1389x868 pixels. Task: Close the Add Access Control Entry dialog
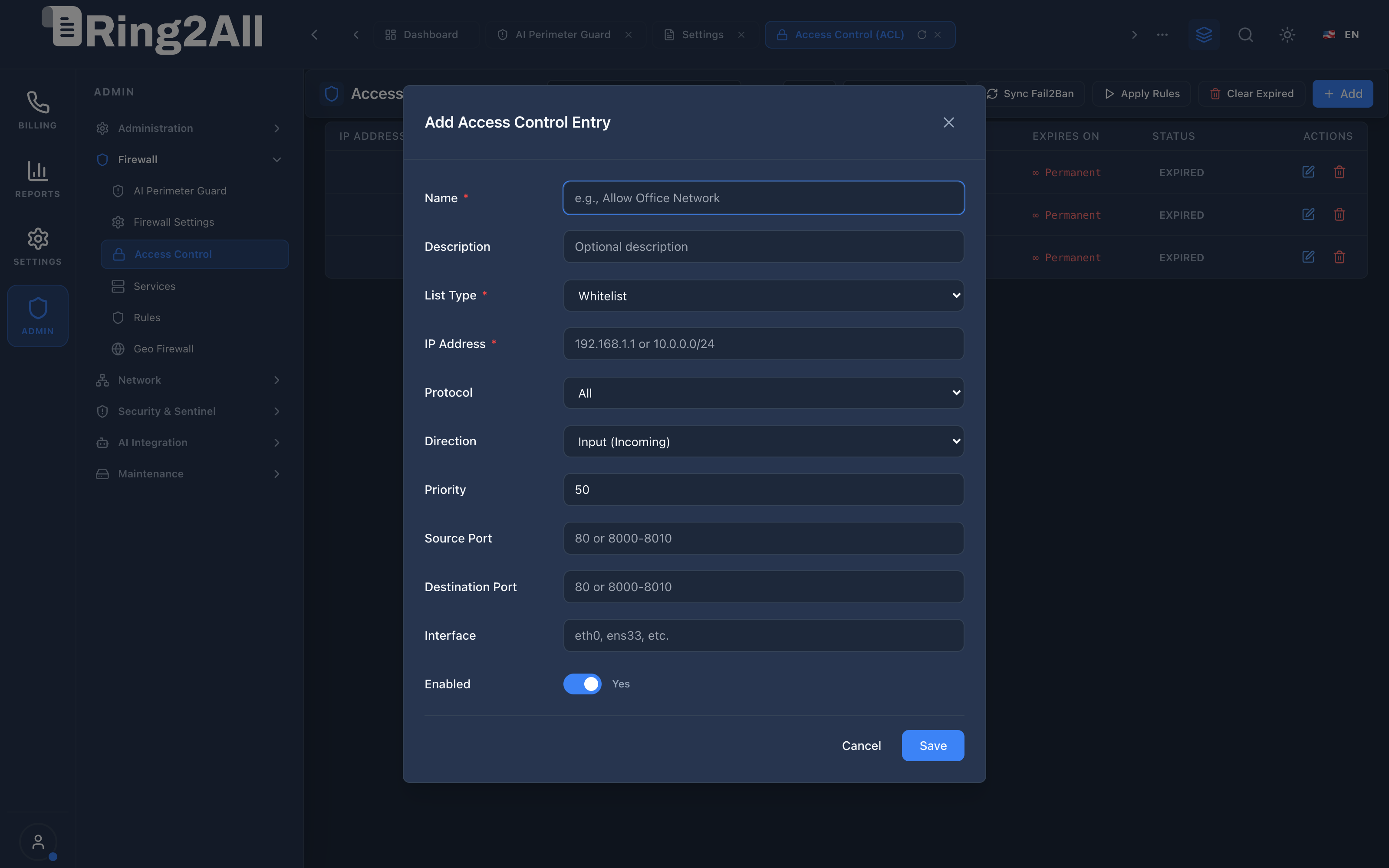[x=948, y=122]
